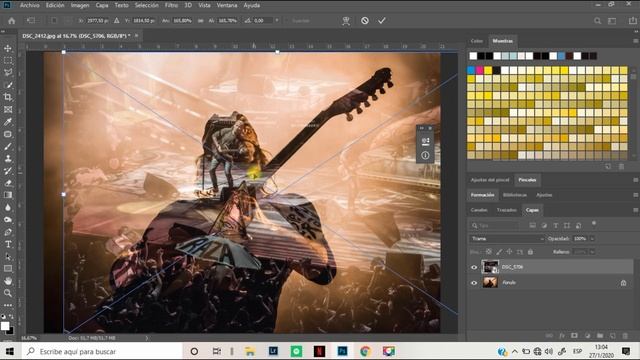Image resolution: width=640 pixels, height=360 pixels.
Task: Select the Gradient tool
Action: tap(8, 195)
